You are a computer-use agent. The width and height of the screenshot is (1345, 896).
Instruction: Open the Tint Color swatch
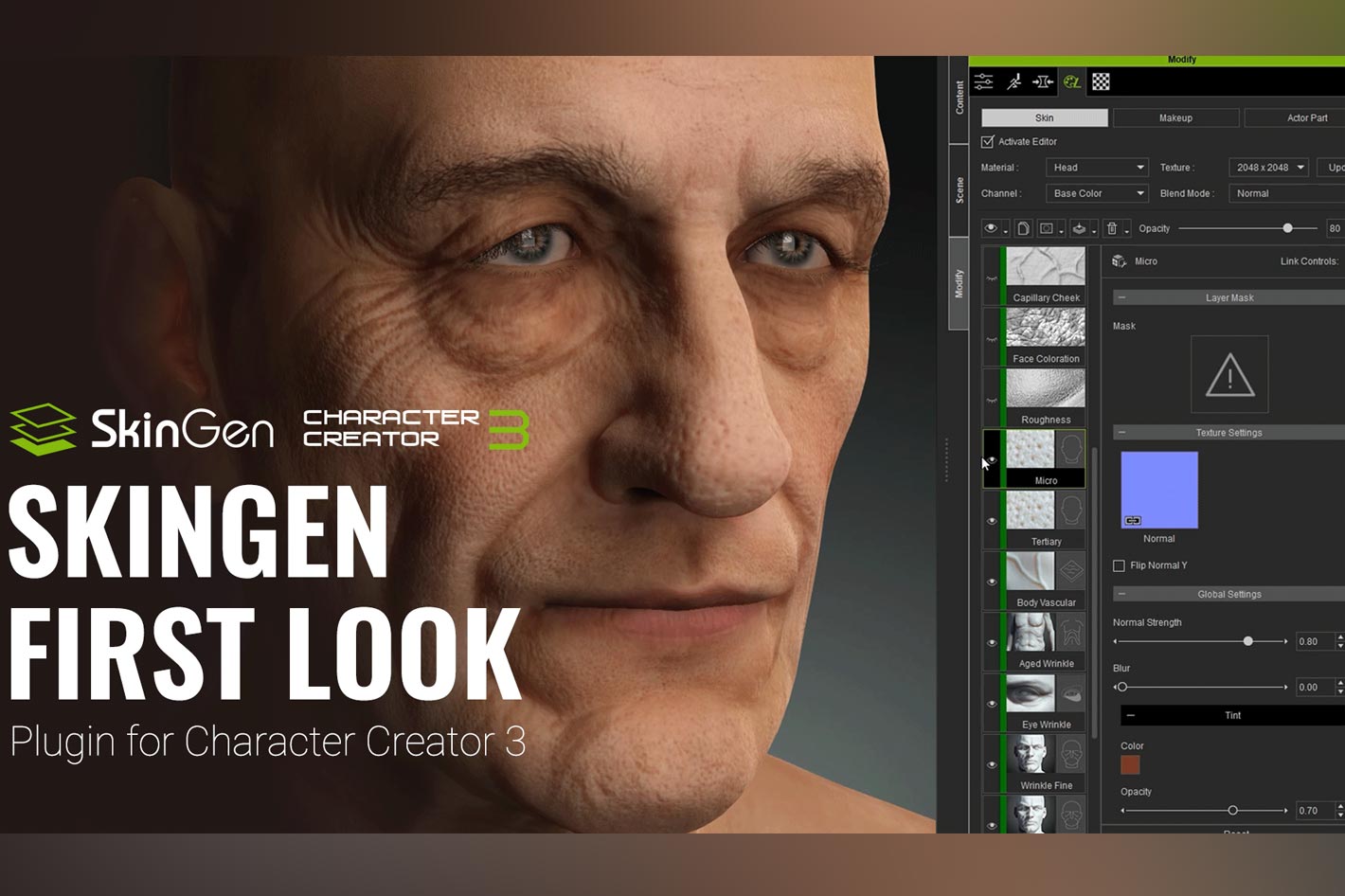pyautogui.click(x=1130, y=765)
